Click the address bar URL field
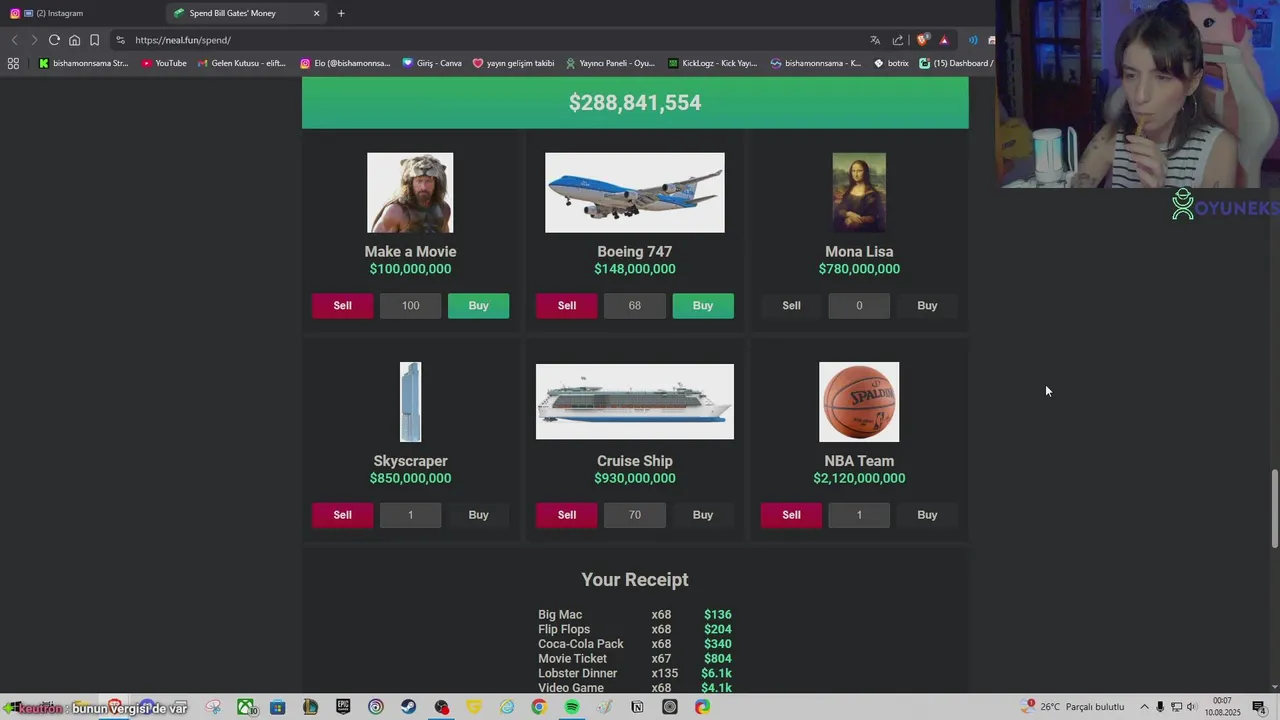The height and width of the screenshot is (720, 1280). click(490, 40)
